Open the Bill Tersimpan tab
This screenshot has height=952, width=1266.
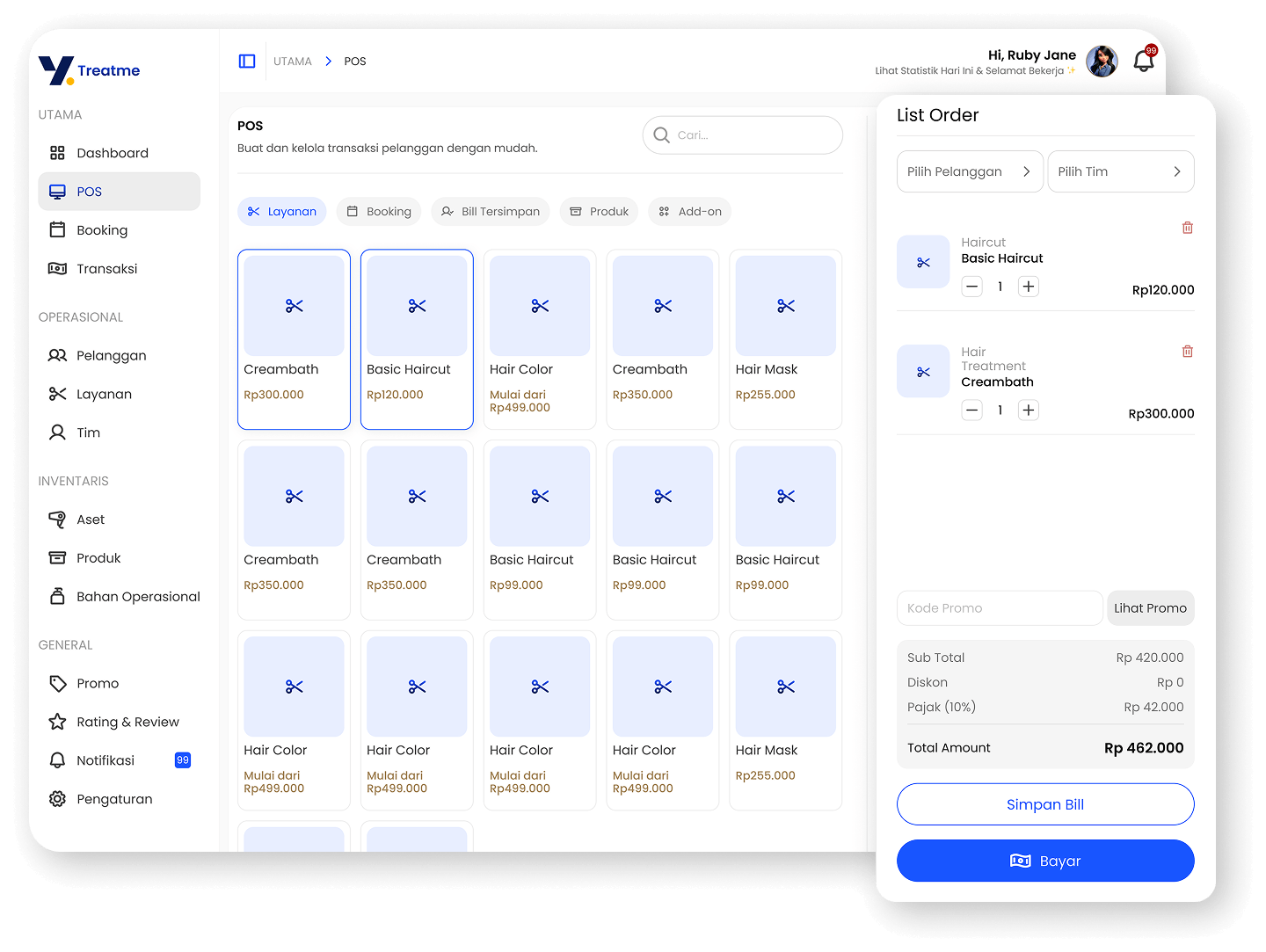tap(491, 212)
